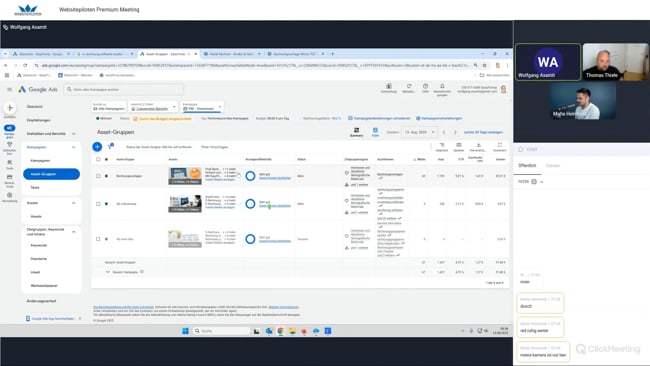Open the Hilfe icon in top bar
The image size is (650, 366).
pos(425,86)
